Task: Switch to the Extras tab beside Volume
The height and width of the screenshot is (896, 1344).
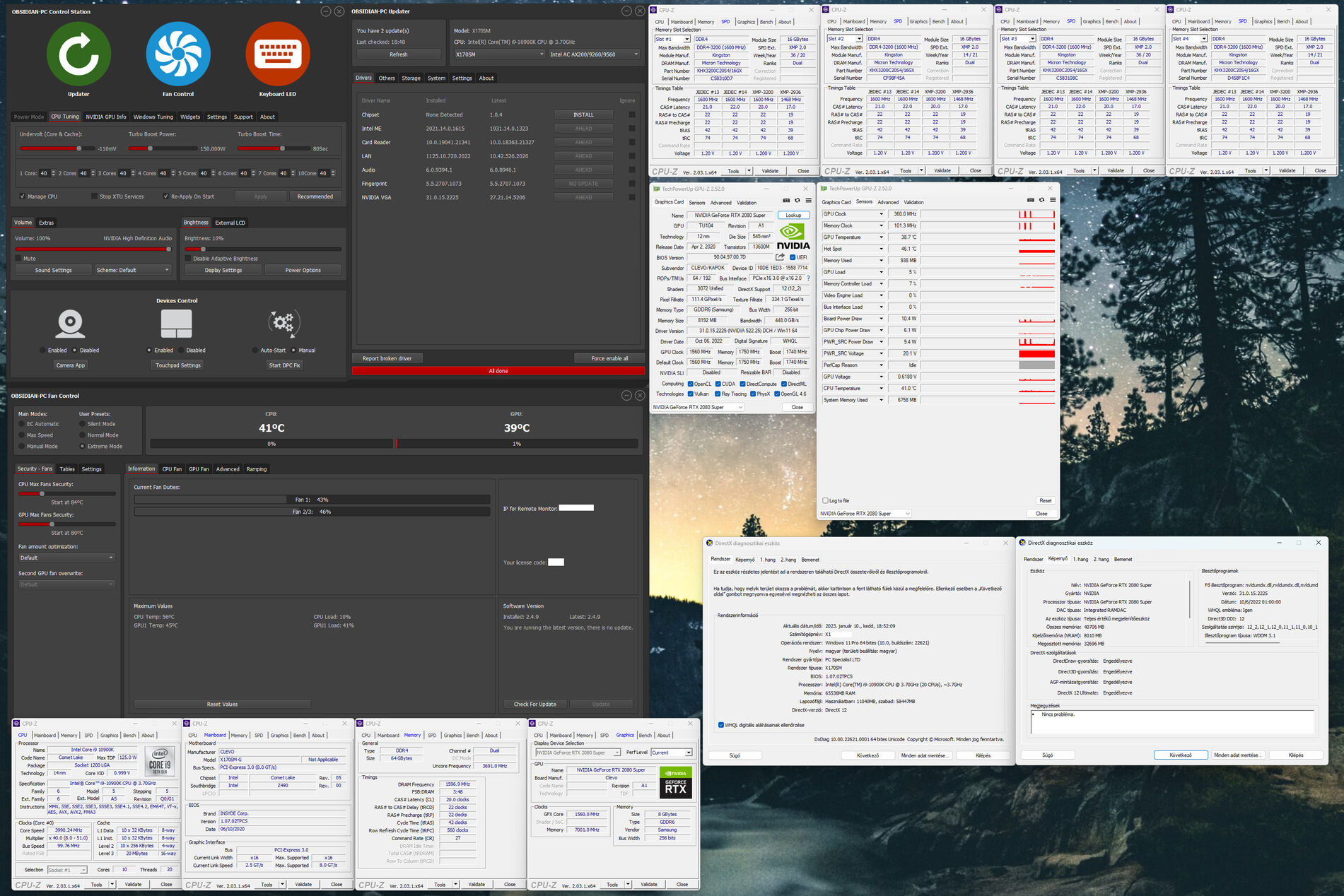Action: pyautogui.click(x=46, y=223)
